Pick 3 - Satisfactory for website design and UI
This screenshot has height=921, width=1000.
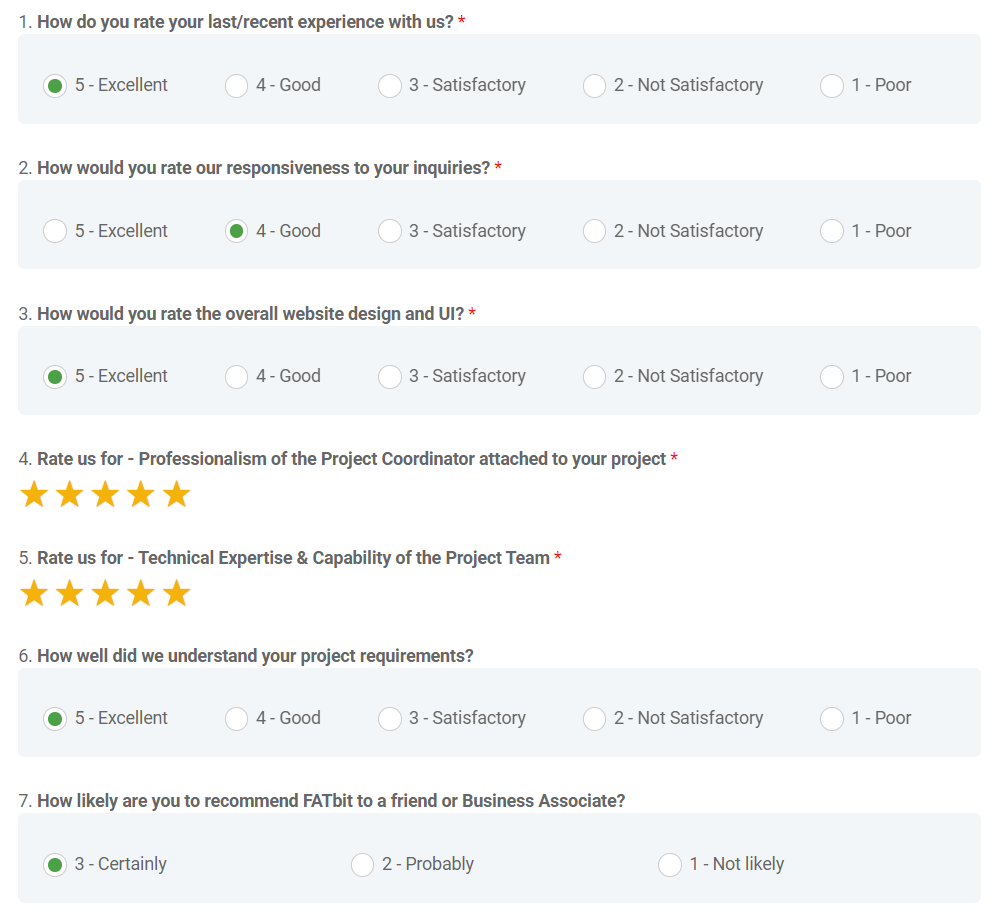pyautogui.click(x=390, y=377)
